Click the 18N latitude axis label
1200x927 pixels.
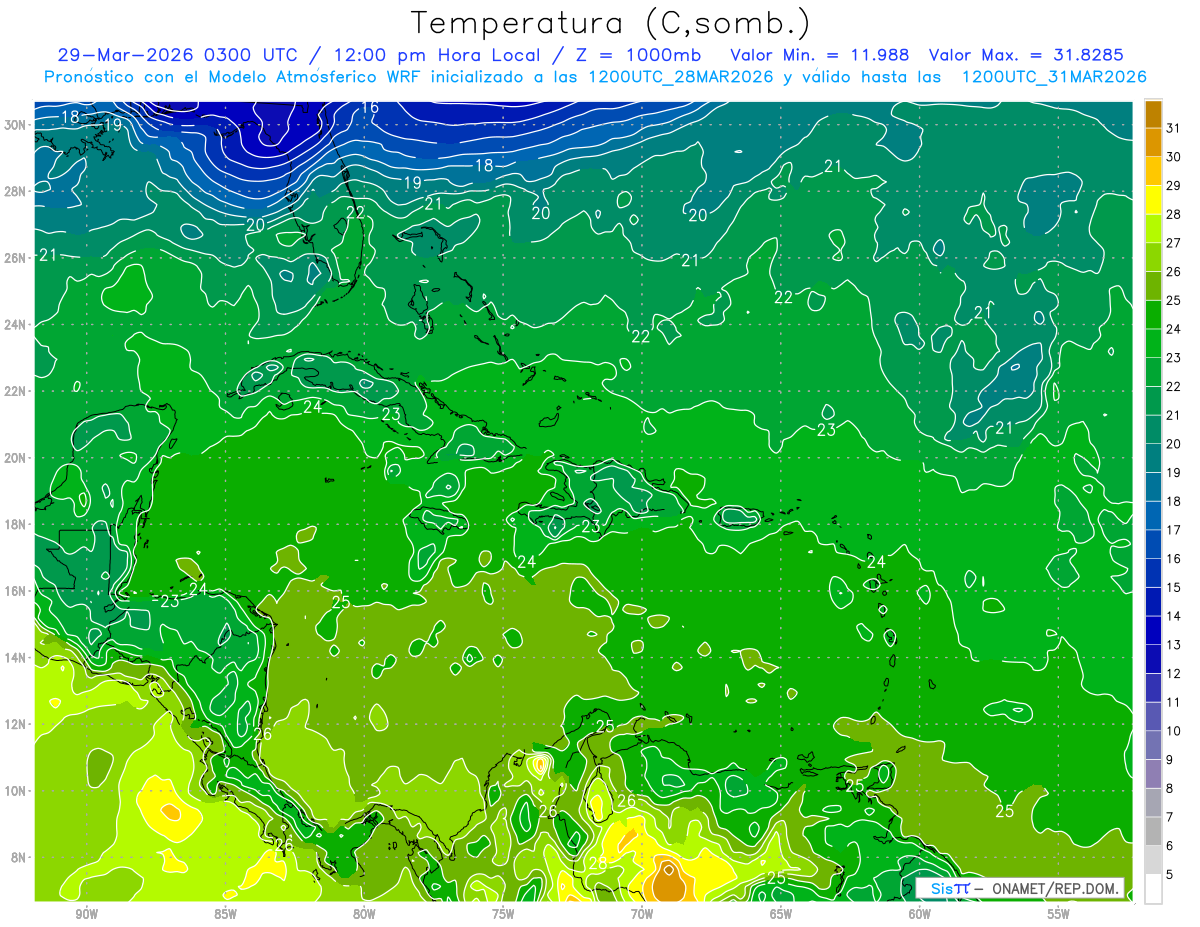[x=16, y=524]
